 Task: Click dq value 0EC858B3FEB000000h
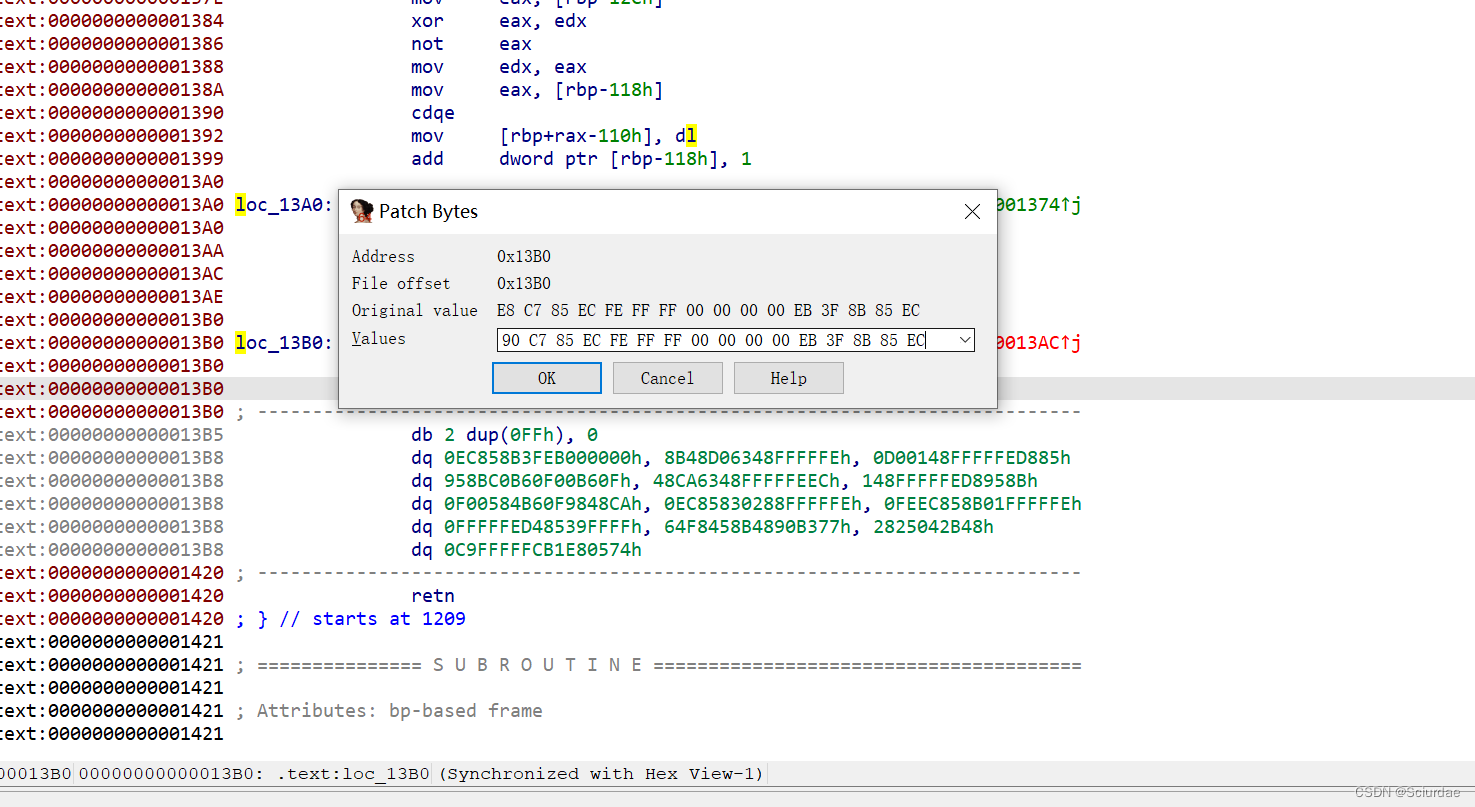coord(543,458)
